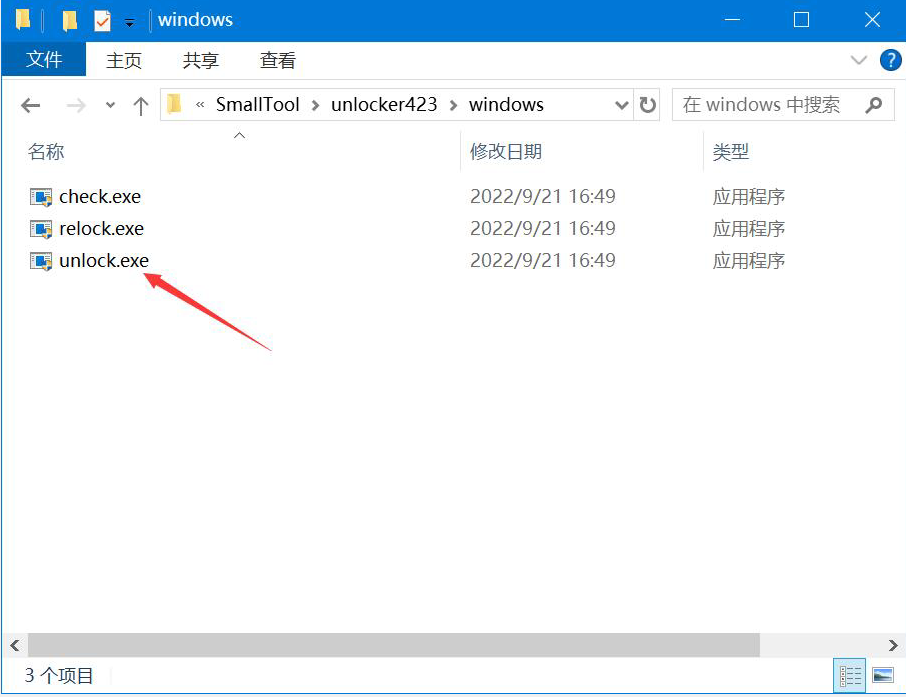This screenshot has width=906, height=697.
Task: Click 应用程序 type for unlock.exe
Action: click(749, 260)
